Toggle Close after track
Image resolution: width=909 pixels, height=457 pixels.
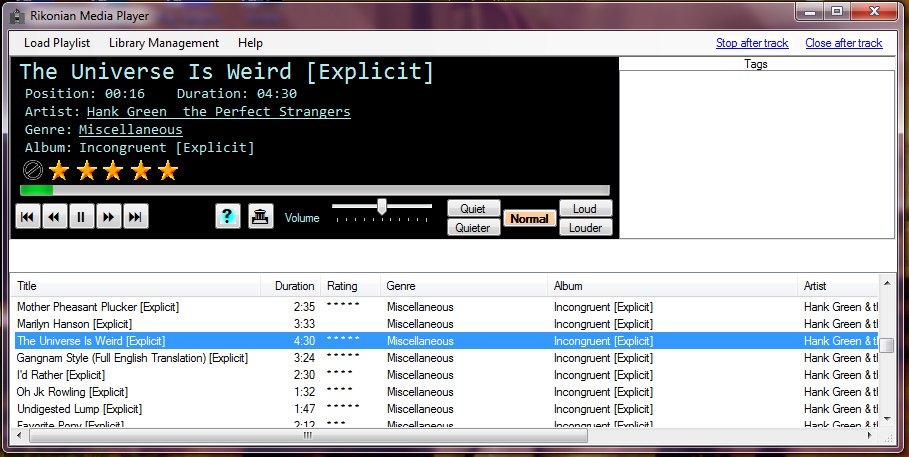click(x=843, y=43)
